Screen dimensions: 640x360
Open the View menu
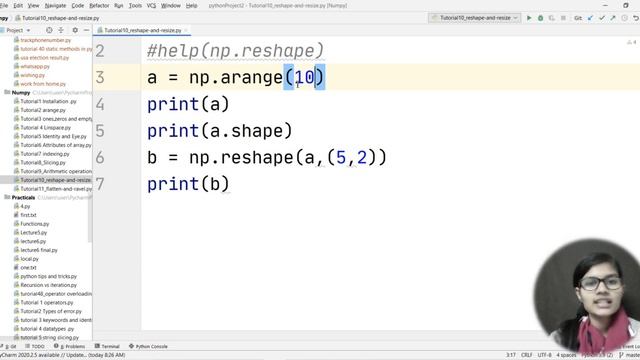click(33, 6)
